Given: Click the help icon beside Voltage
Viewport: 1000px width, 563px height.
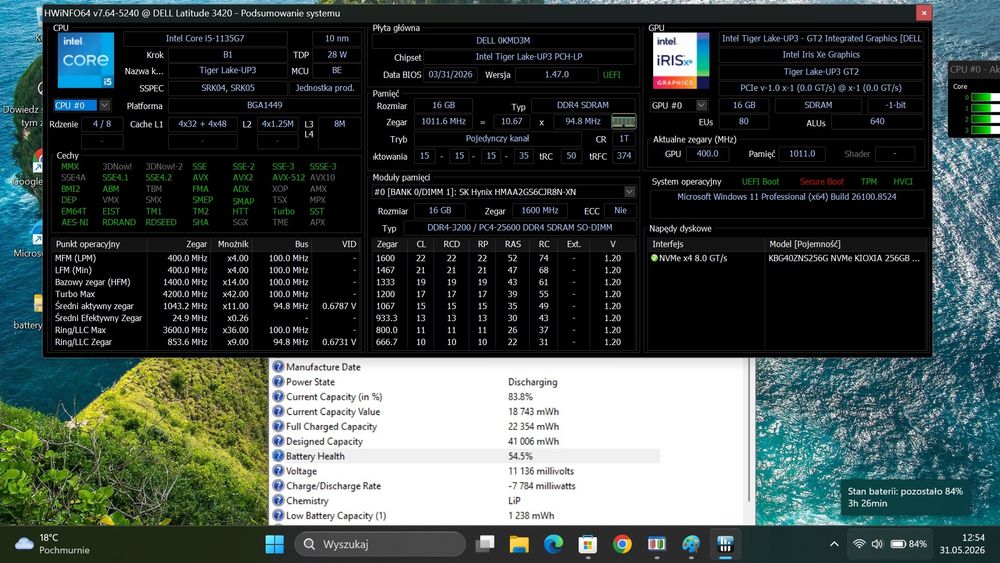Looking at the screenshot, I should pos(278,471).
